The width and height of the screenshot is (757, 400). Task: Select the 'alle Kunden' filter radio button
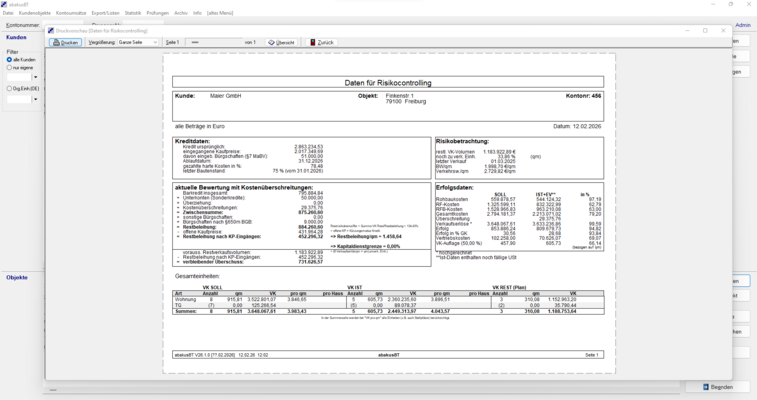[9, 59]
